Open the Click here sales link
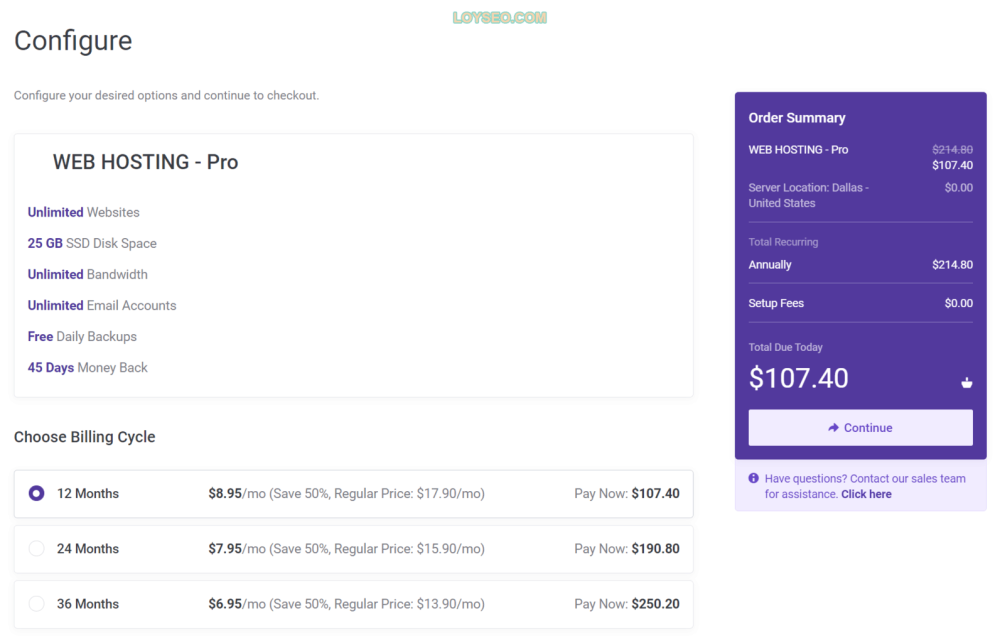1000x643 pixels. (x=866, y=494)
